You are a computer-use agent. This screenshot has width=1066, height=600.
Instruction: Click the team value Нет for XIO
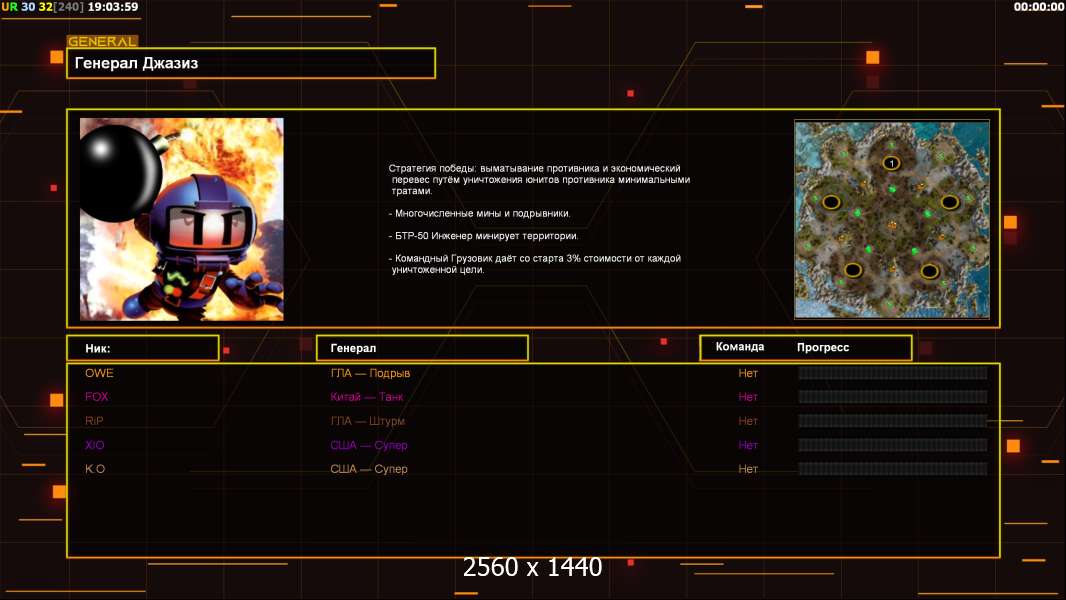point(748,445)
